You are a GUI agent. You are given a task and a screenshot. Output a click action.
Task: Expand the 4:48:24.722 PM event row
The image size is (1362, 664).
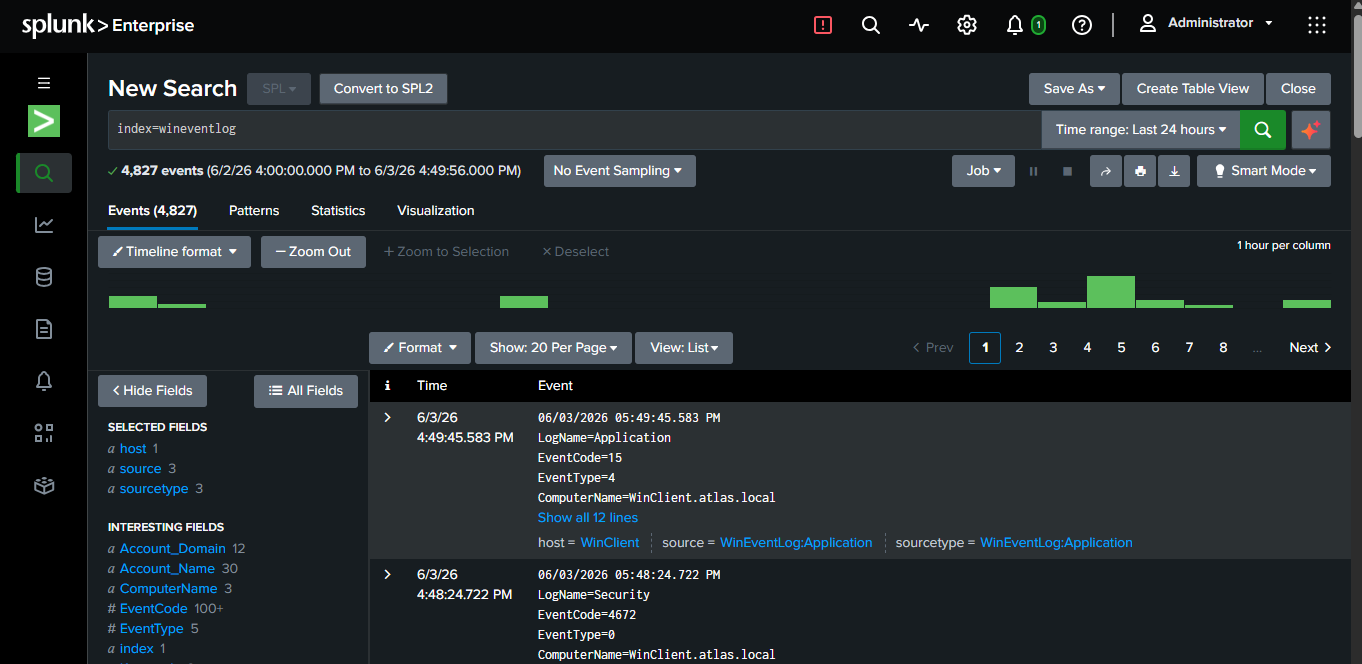388,574
